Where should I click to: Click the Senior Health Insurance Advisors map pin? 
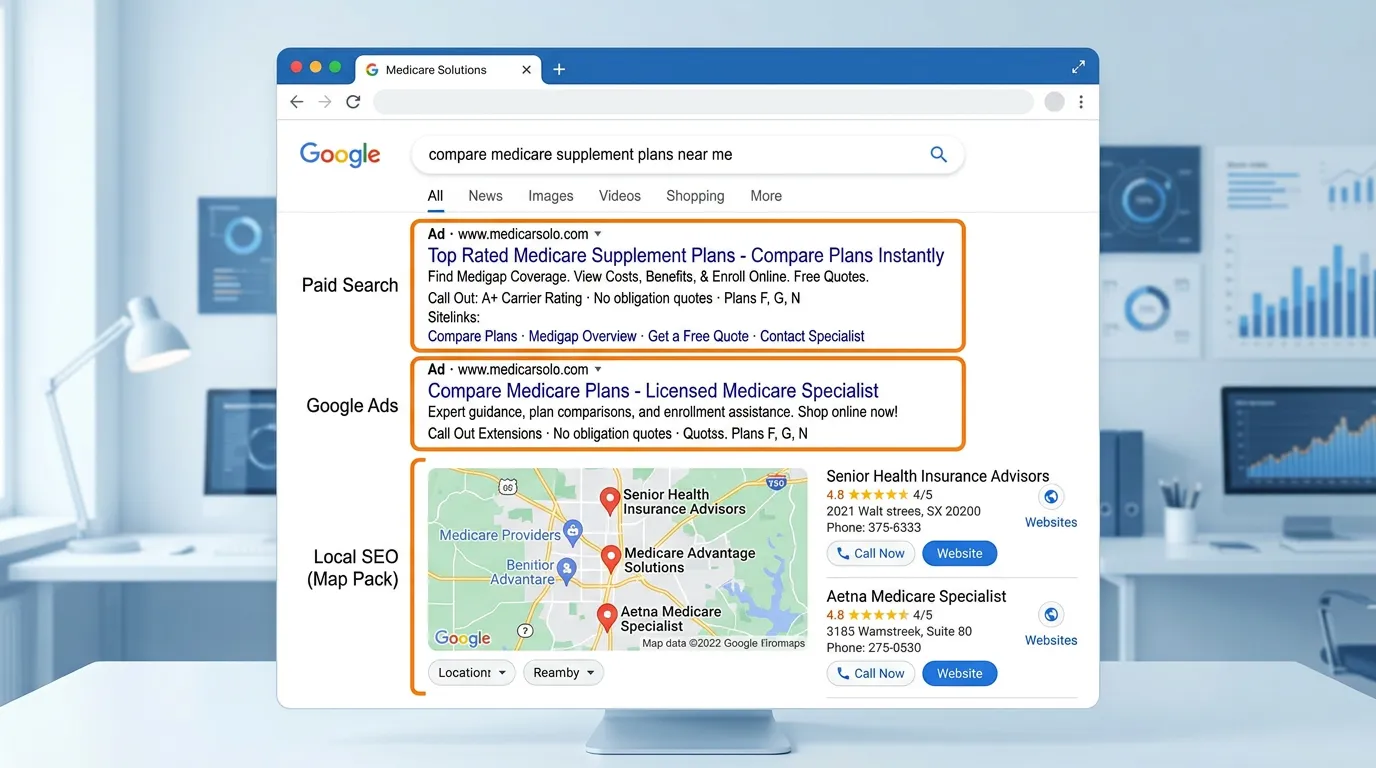coord(609,501)
